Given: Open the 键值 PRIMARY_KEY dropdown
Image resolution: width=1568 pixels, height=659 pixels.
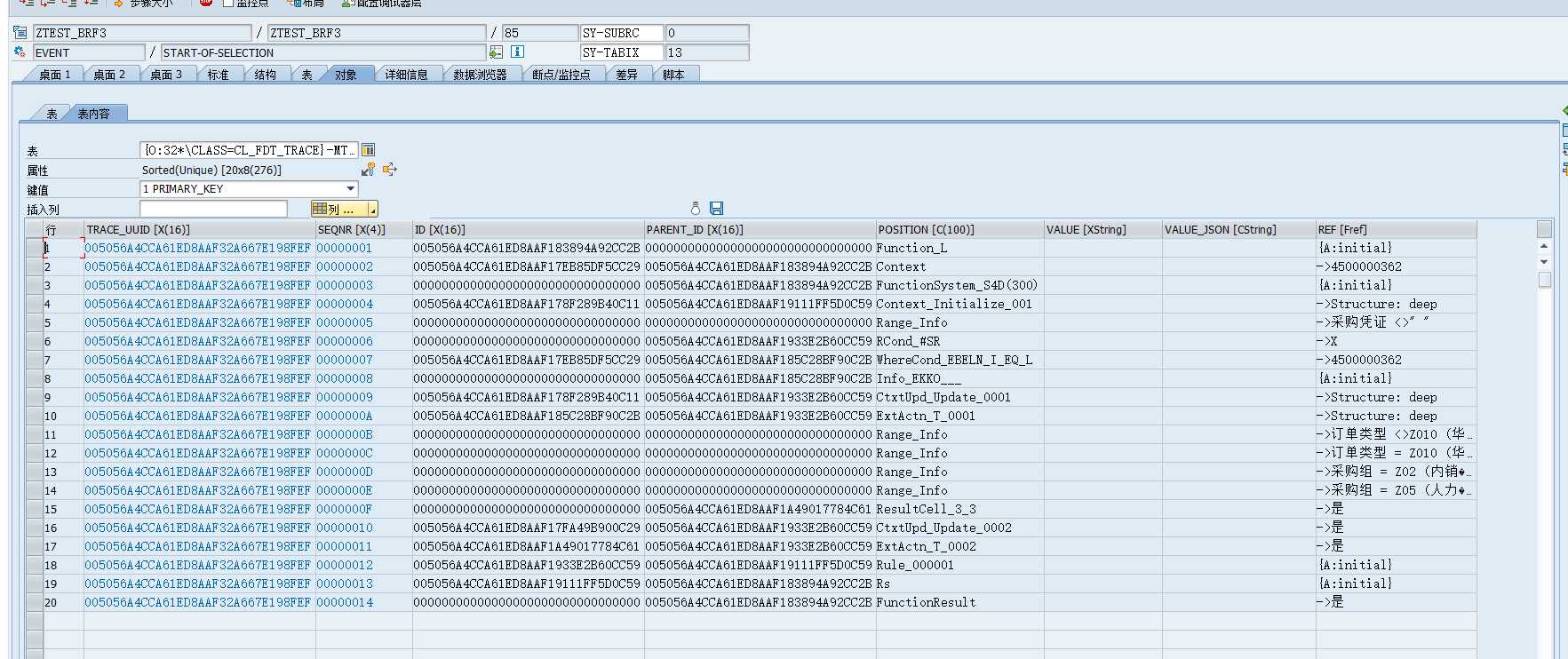Looking at the screenshot, I should tap(351, 188).
